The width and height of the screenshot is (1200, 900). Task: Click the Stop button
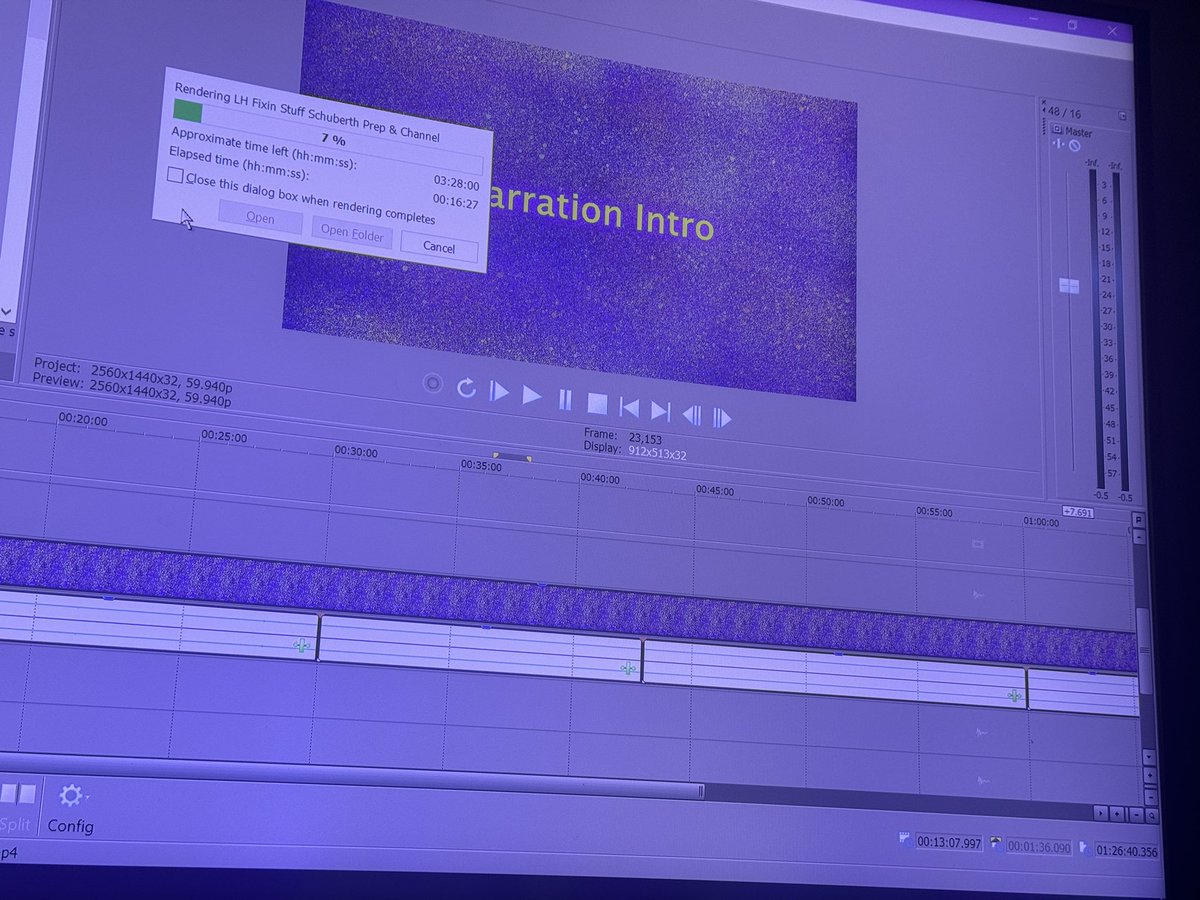click(597, 403)
